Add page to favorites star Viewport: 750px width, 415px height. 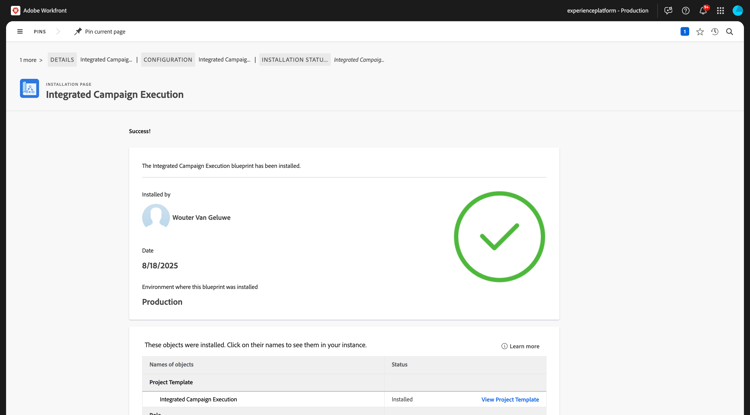700,32
